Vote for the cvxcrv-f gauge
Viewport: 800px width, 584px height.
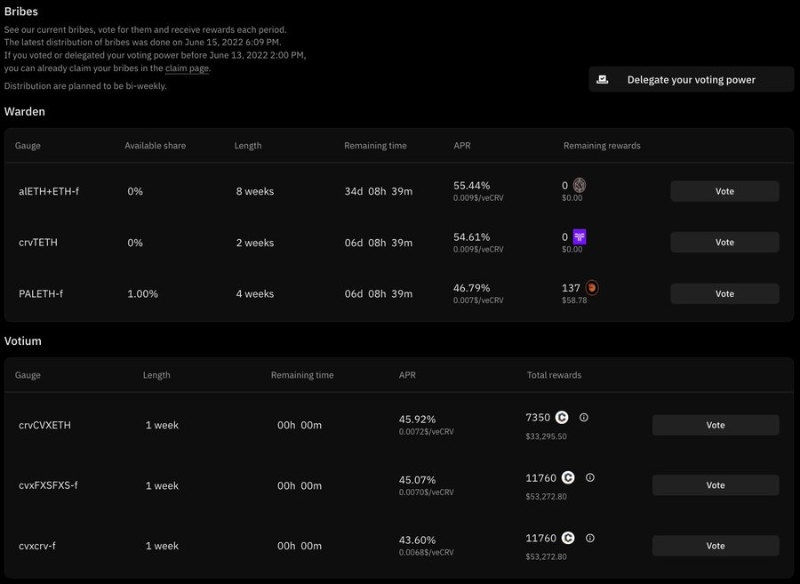click(x=715, y=546)
